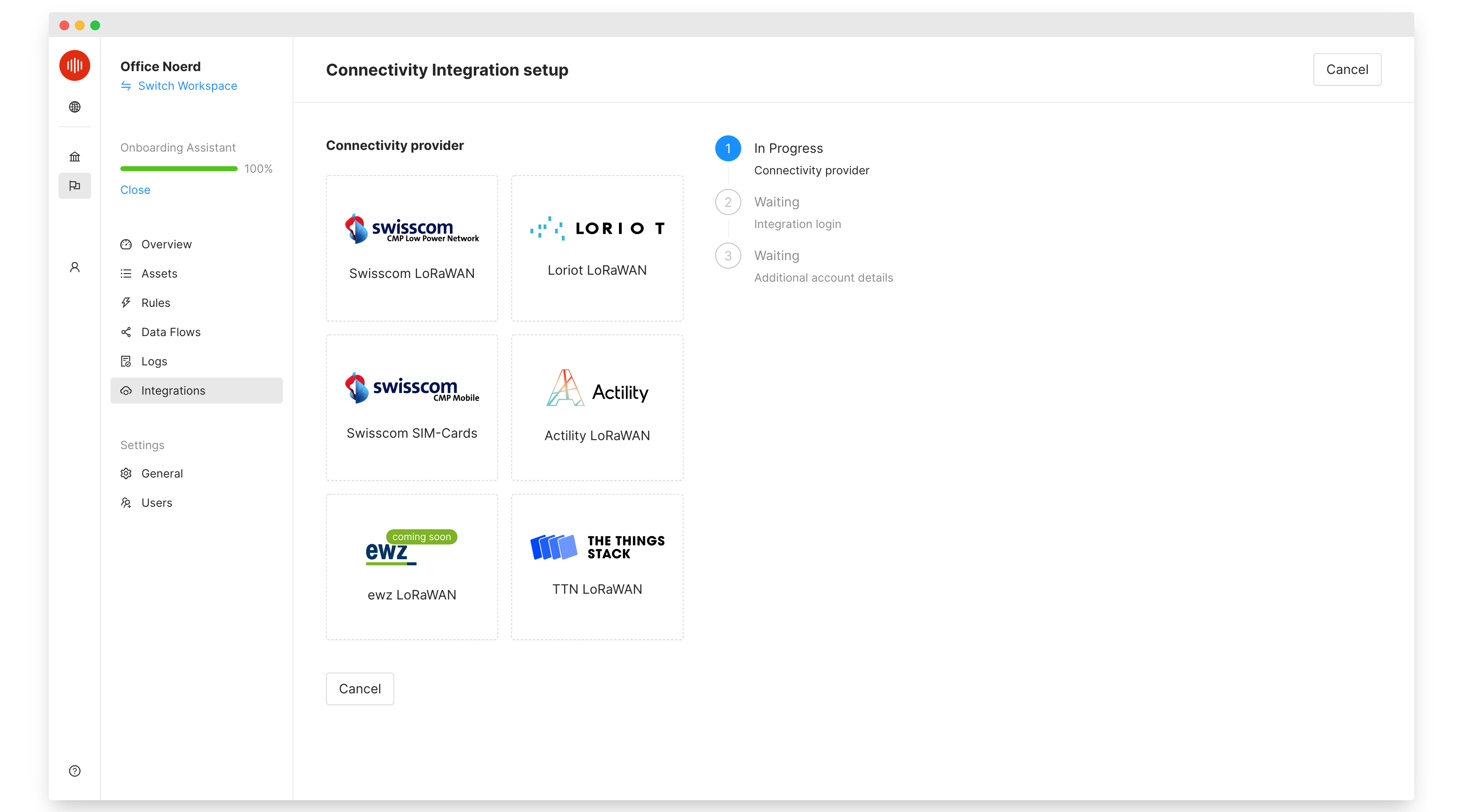Click the 100% progress value
1463x812 pixels.
click(258, 169)
